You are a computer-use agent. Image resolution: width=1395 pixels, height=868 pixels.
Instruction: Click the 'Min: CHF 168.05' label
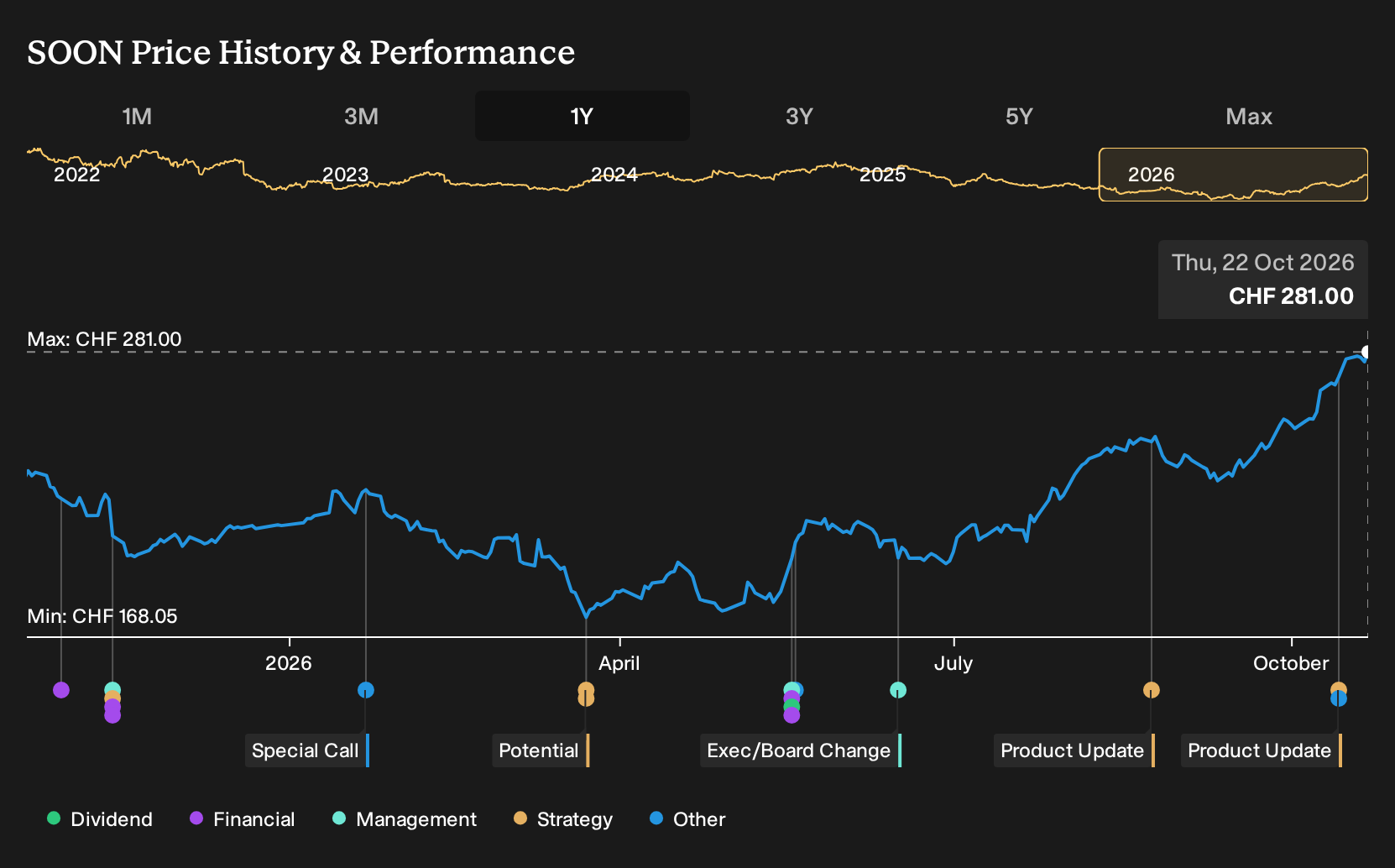point(102,616)
